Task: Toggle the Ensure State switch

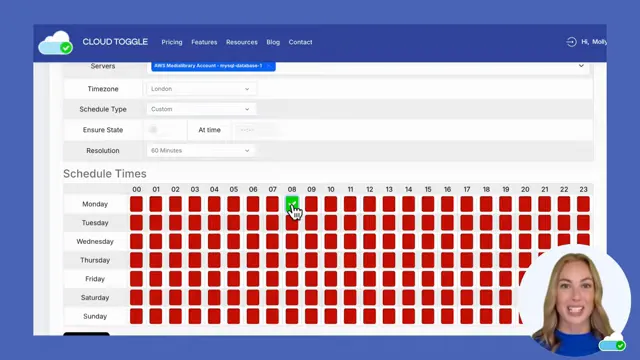Action: coord(153,130)
